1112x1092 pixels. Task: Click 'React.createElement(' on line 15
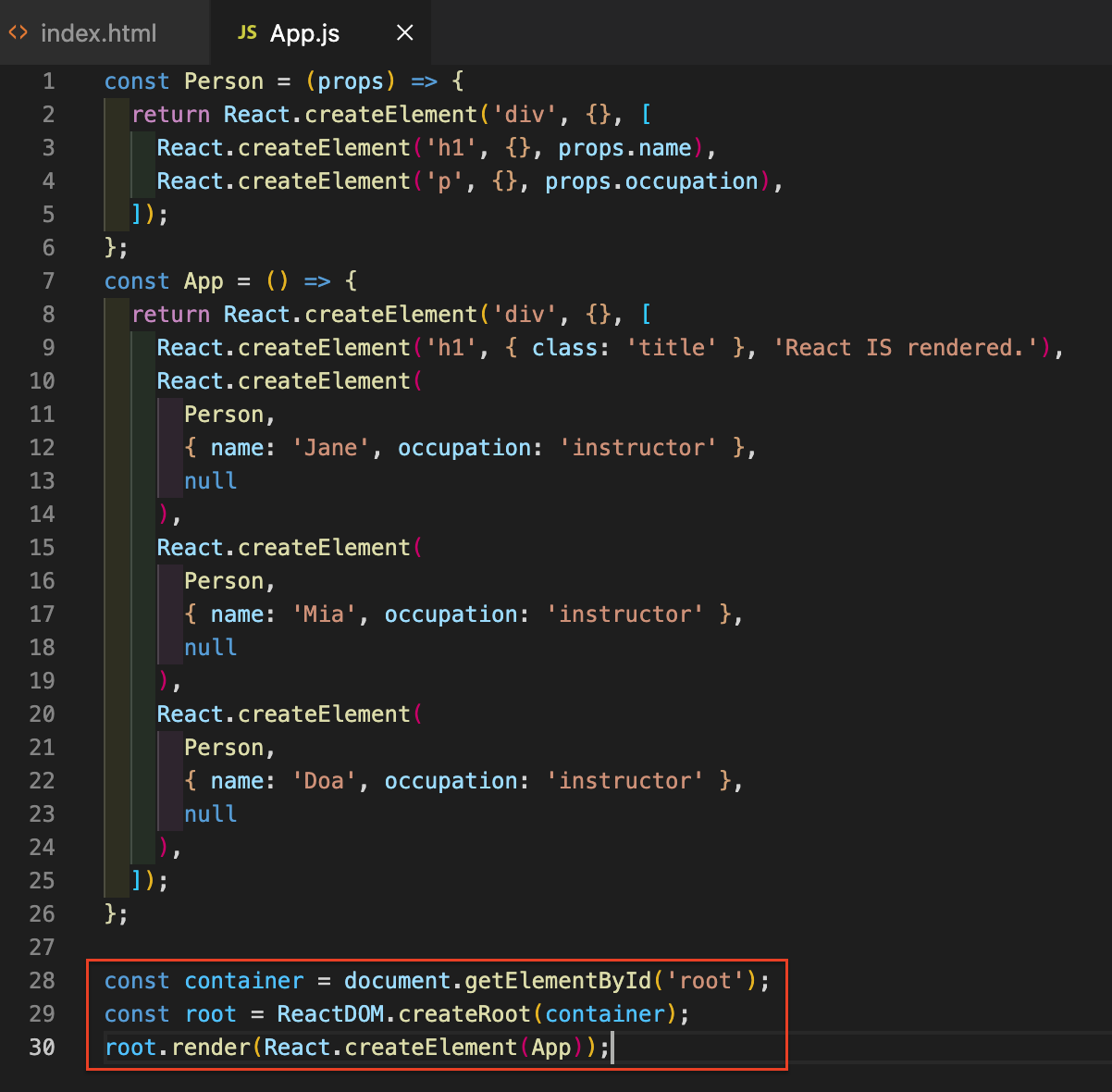290,548
